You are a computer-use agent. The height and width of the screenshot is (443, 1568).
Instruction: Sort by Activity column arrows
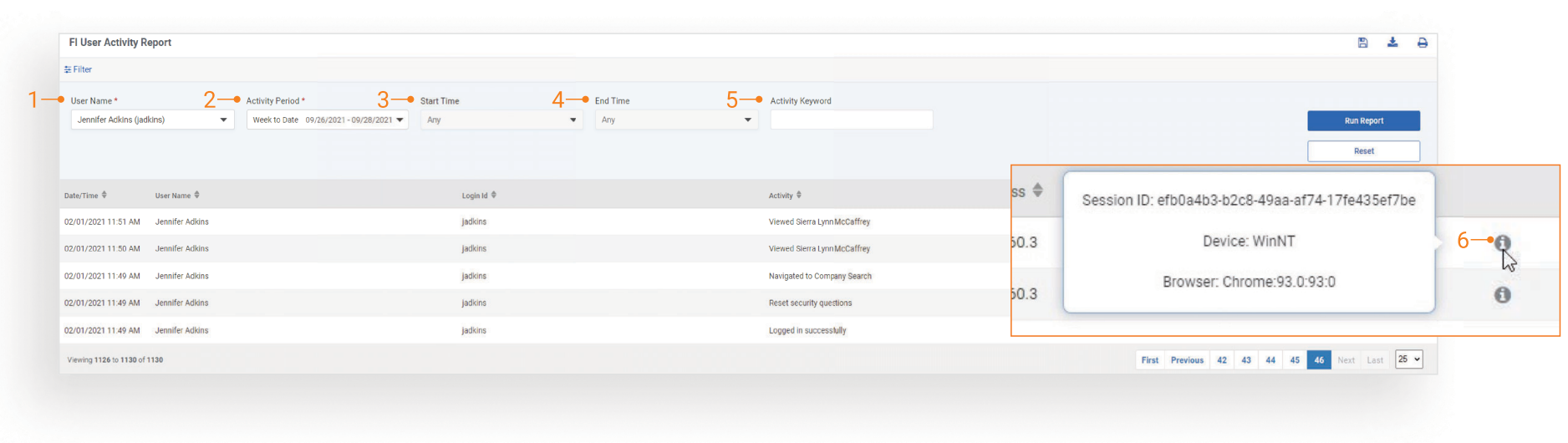tap(799, 195)
